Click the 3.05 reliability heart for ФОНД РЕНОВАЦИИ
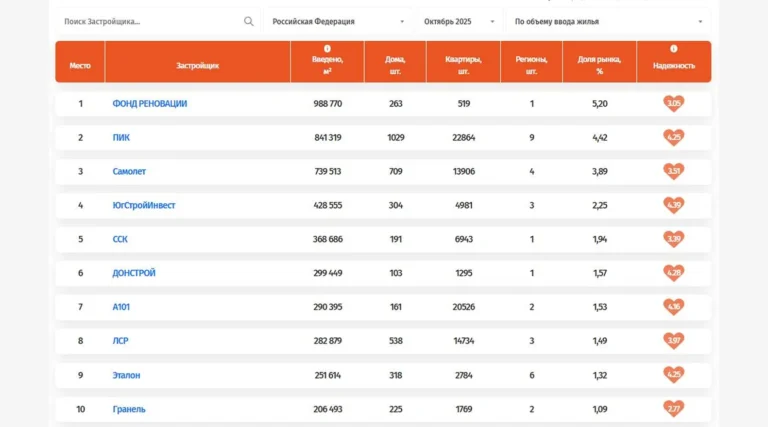Screen dimensions: 768x427 coord(673,103)
